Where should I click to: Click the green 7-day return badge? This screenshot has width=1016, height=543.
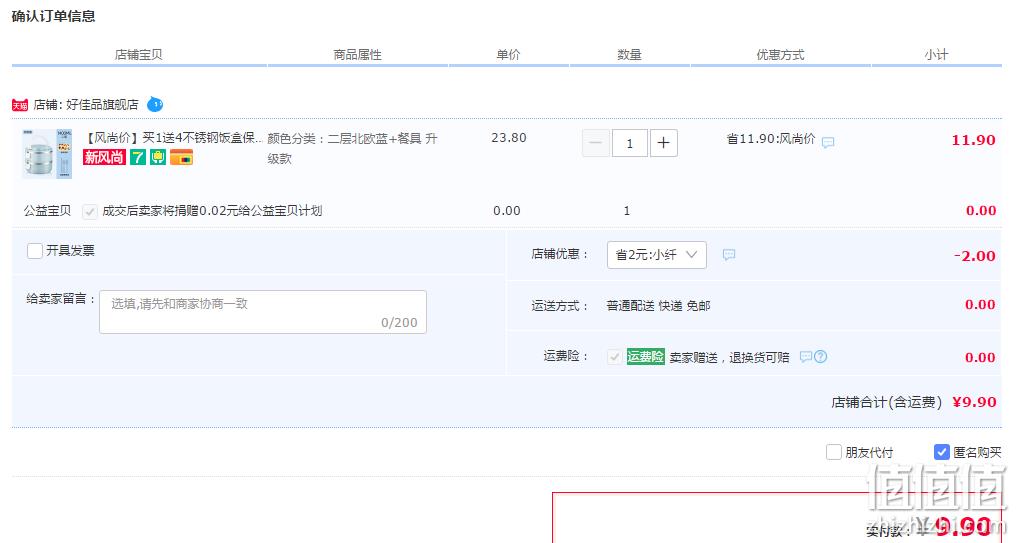(x=137, y=157)
